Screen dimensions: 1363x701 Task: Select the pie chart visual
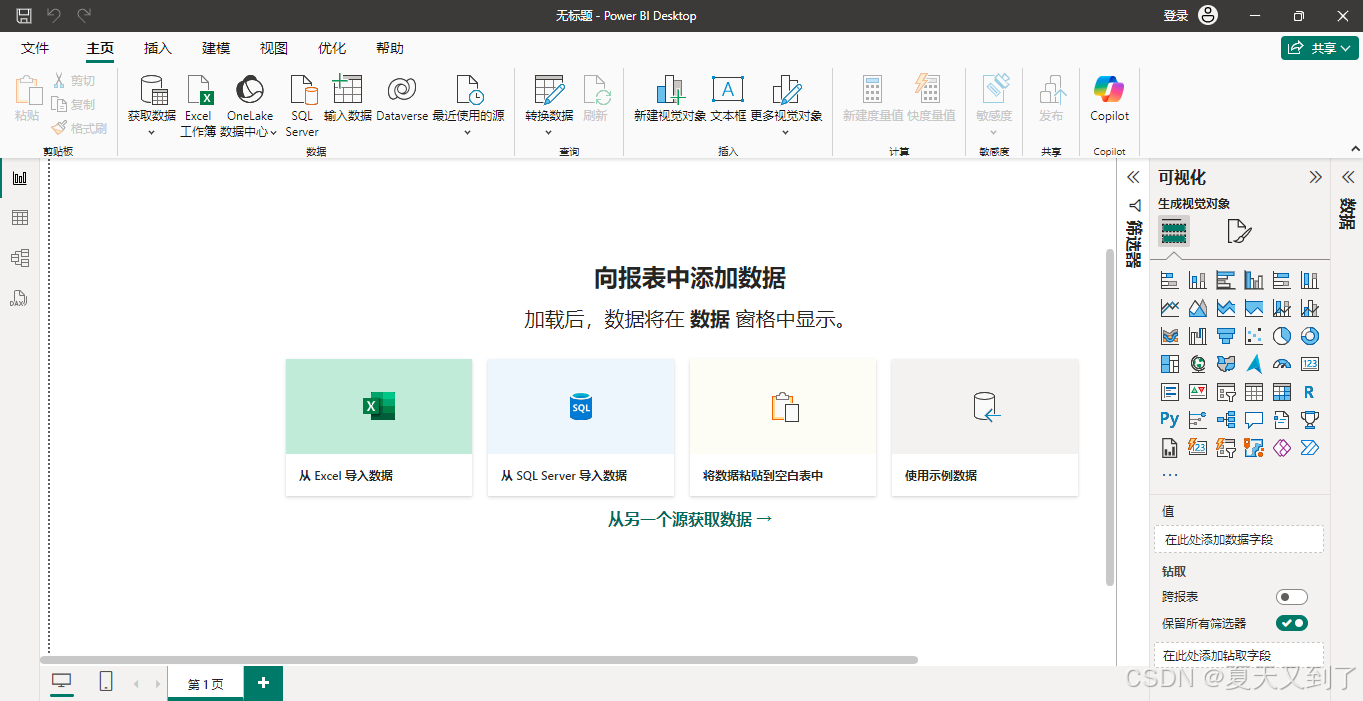pyautogui.click(x=1282, y=336)
